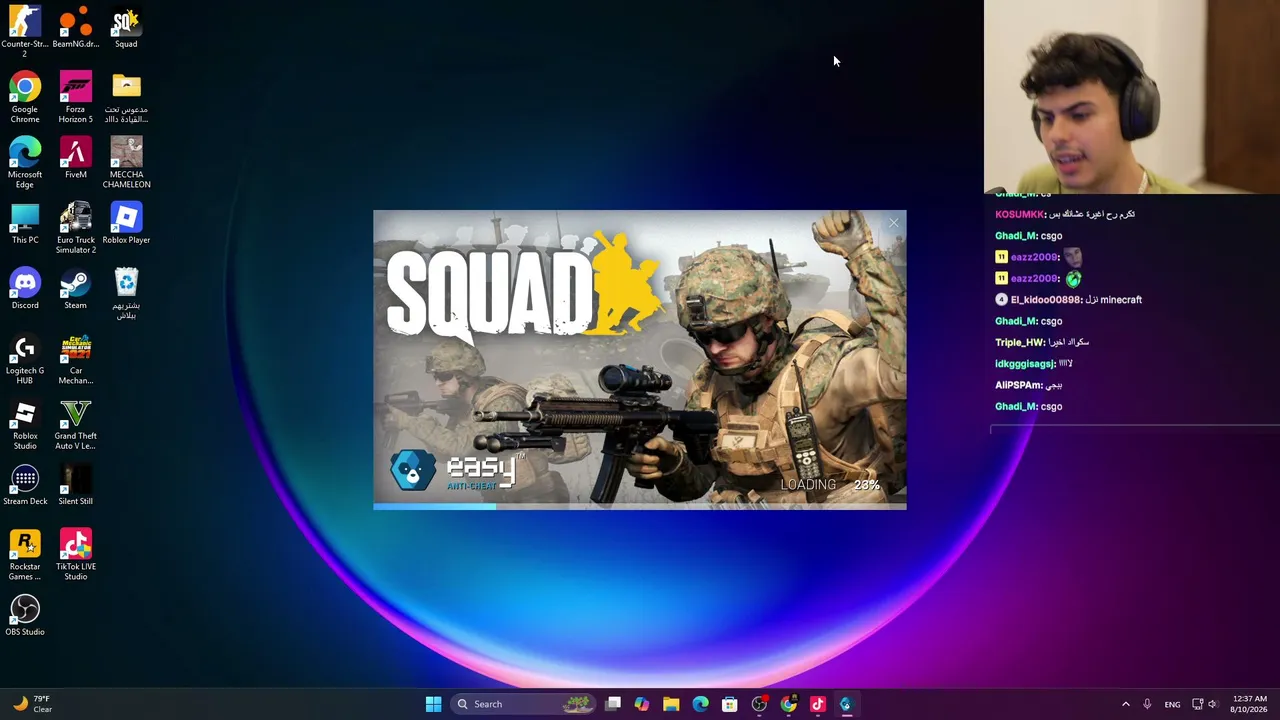Select the Car Mechanic Simulator shortcut
Screen dimensions: 1280x720
coord(76,359)
